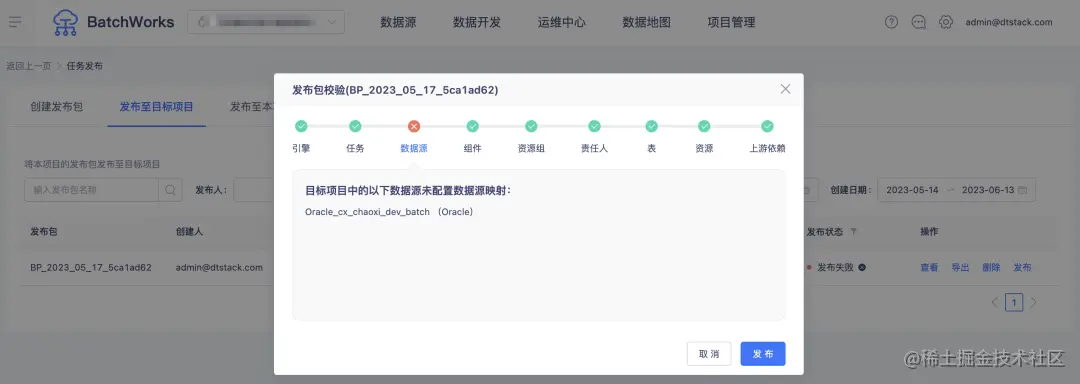Open 项目管理 menu
This screenshot has height=384, width=1080.
click(731, 22)
